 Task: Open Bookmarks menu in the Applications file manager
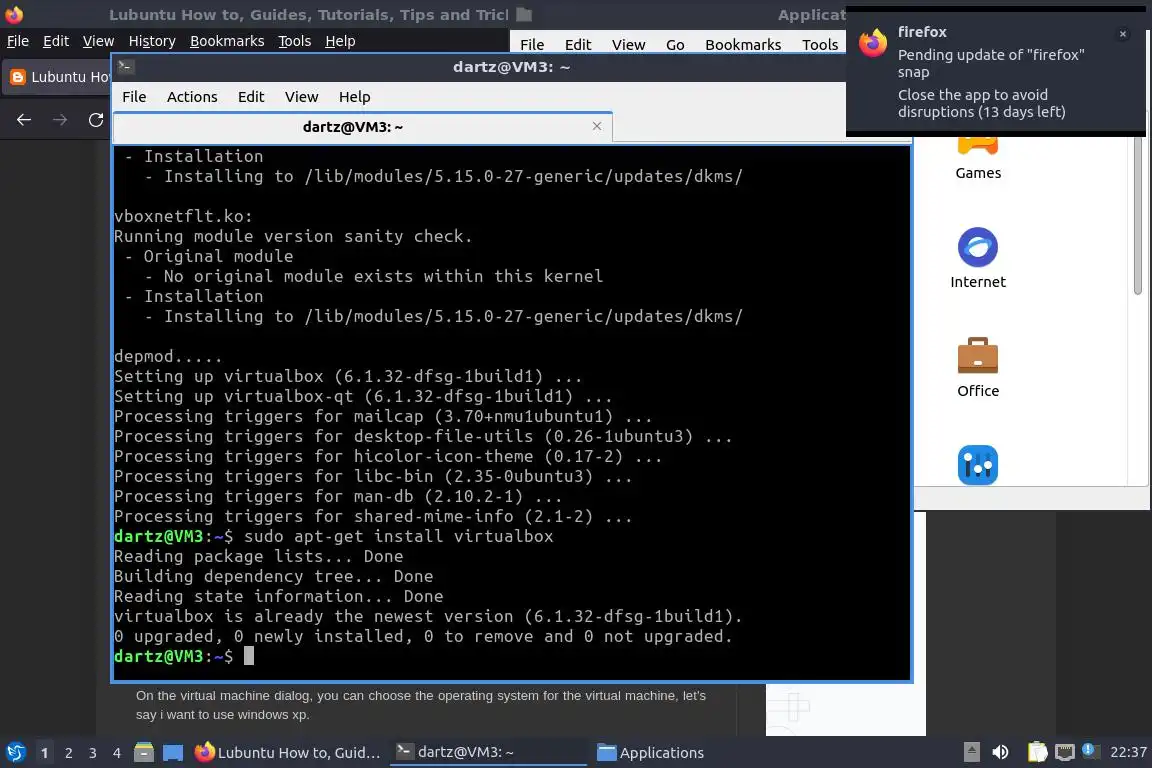(743, 45)
